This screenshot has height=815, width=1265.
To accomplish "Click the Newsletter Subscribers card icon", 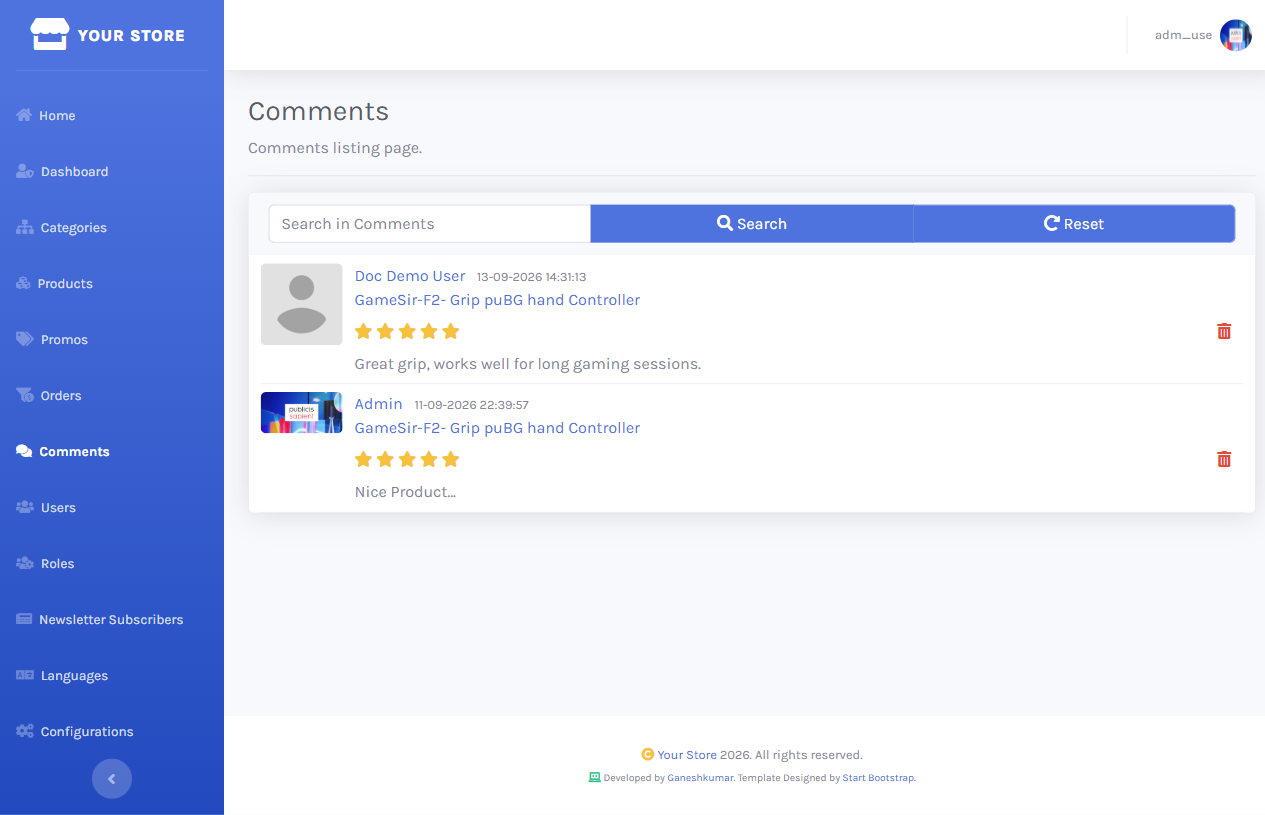I will 24,619.
